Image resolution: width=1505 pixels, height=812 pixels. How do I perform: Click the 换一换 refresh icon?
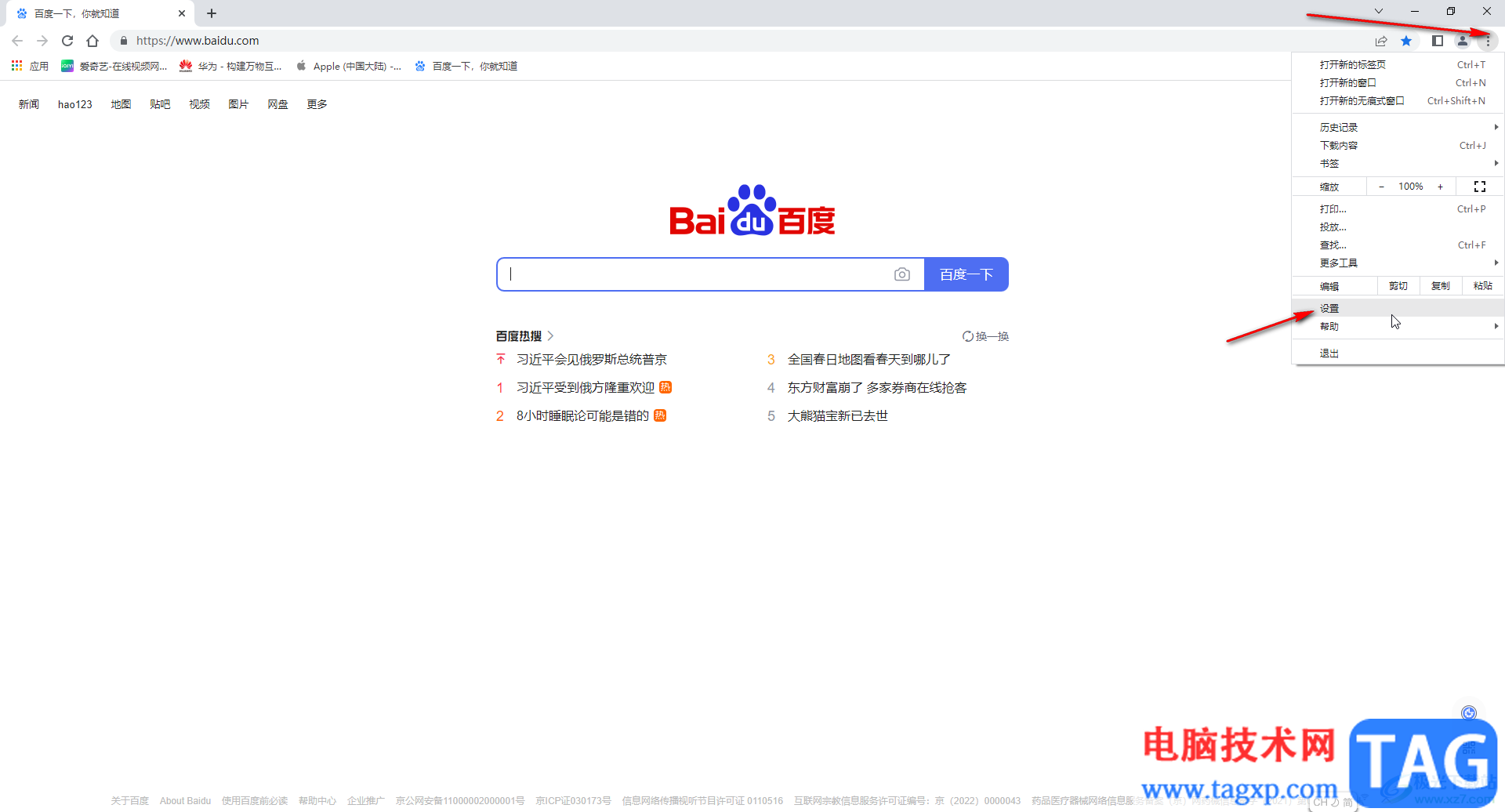point(968,336)
